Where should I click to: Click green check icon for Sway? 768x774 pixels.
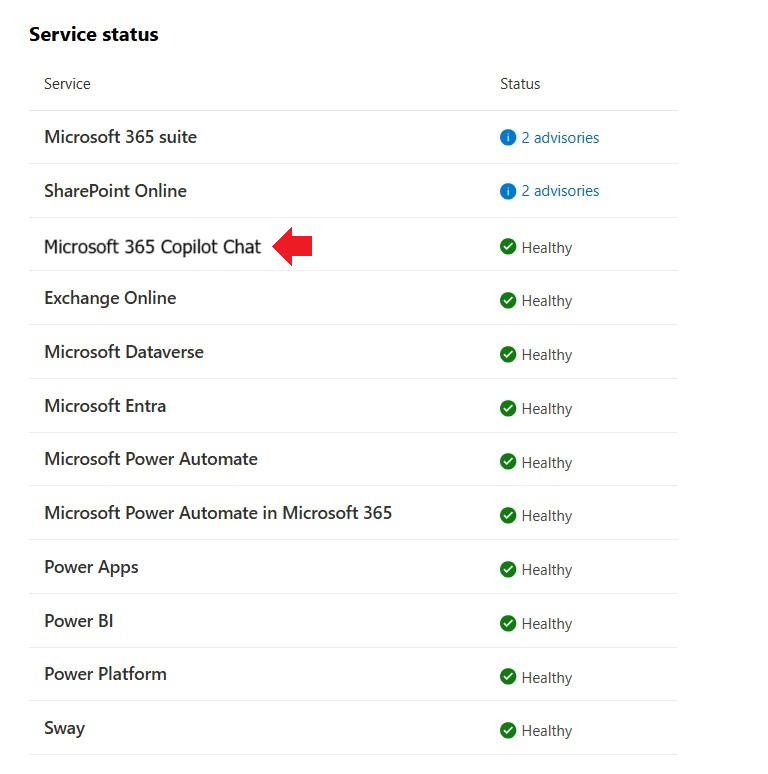(x=507, y=730)
